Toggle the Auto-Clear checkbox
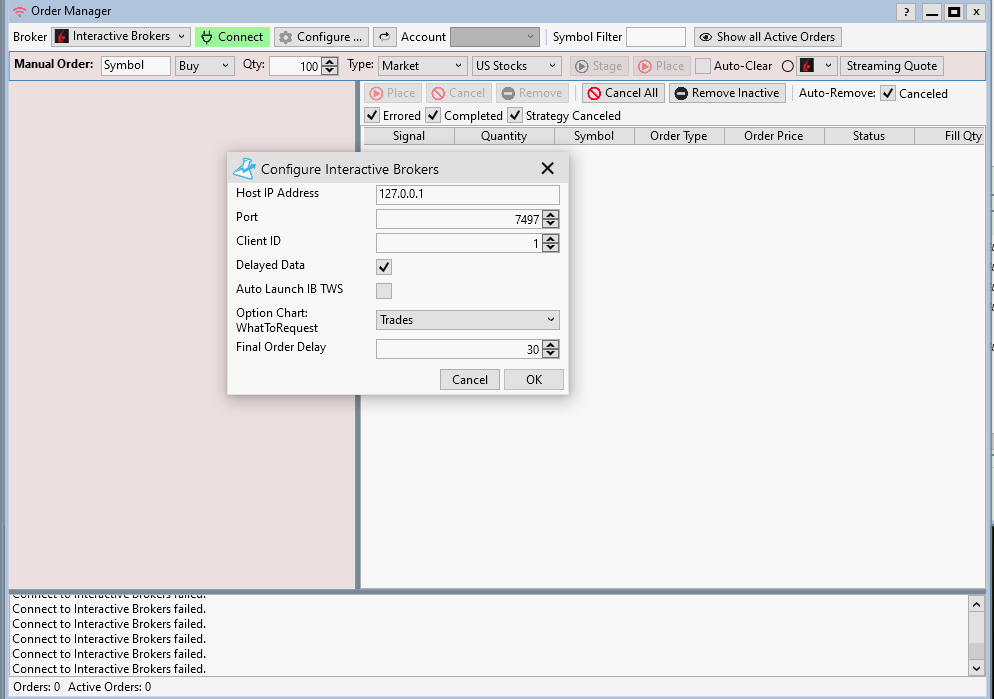This screenshot has width=994, height=699. click(703, 66)
